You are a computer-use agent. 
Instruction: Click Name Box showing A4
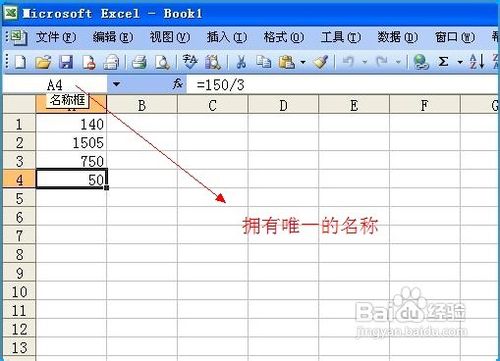pyautogui.click(x=55, y=85)
